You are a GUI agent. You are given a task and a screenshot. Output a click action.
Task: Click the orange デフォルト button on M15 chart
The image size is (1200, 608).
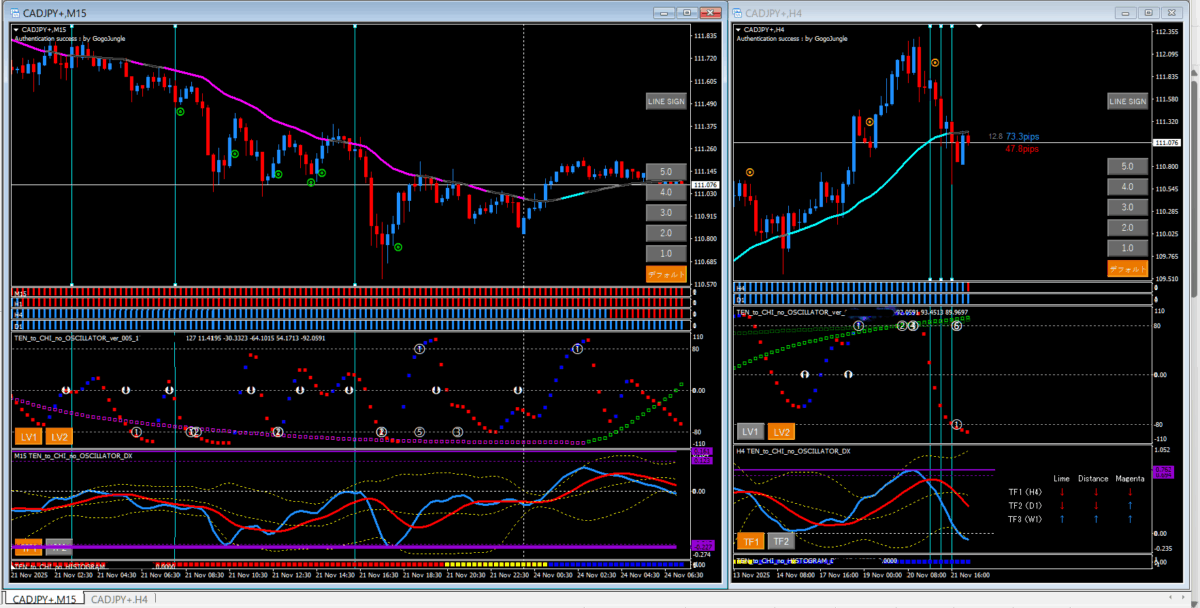coord(666,273)
